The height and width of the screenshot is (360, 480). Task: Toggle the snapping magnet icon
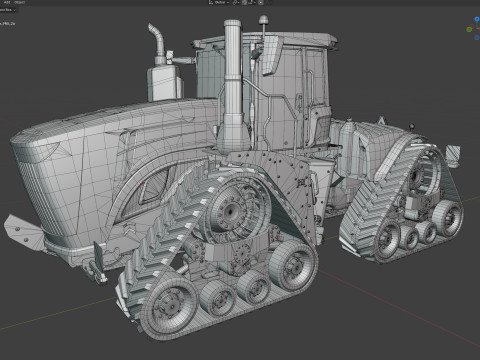coord(244,2)
